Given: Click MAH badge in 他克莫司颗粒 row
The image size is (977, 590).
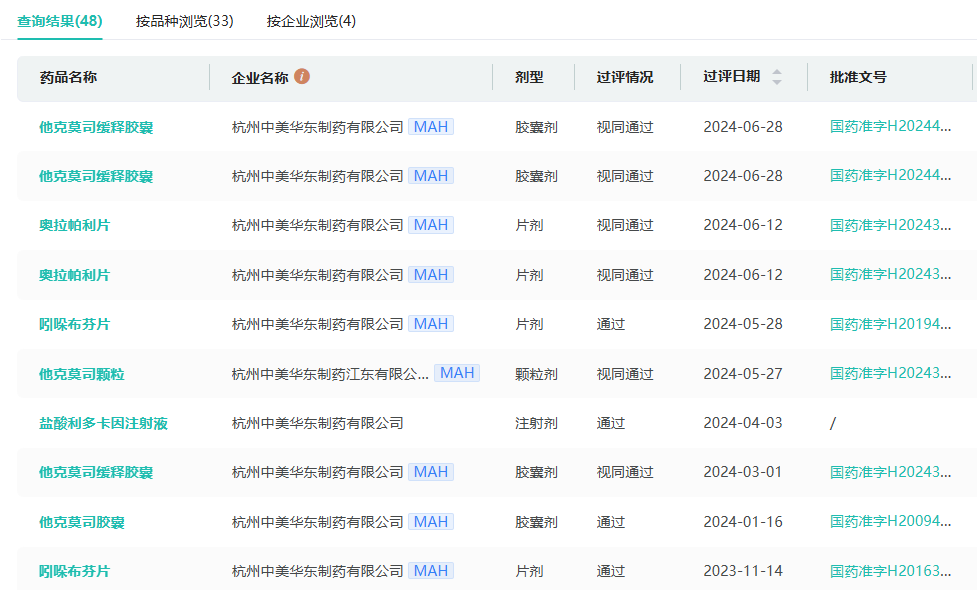Looking at the screenshot, I should 457,373.
